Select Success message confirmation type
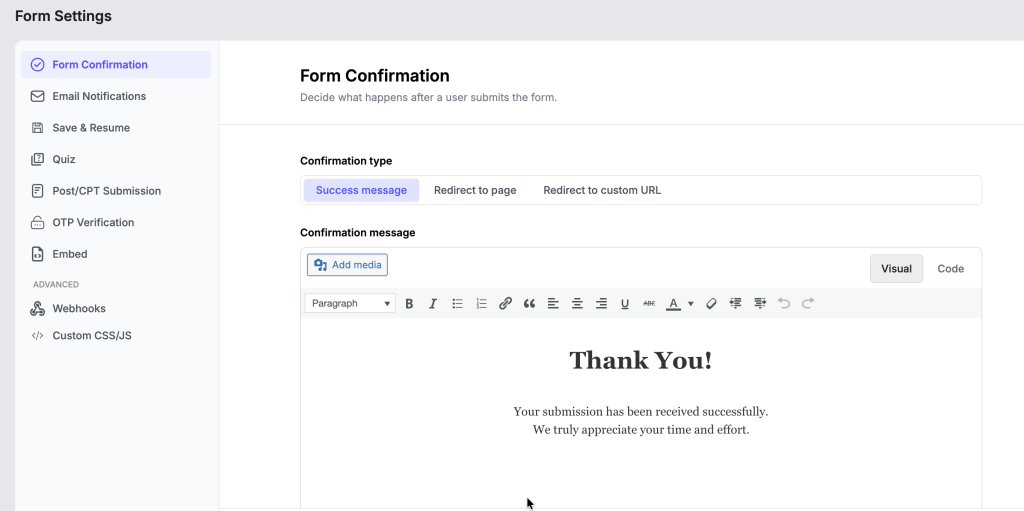 [x=361, y=190]
